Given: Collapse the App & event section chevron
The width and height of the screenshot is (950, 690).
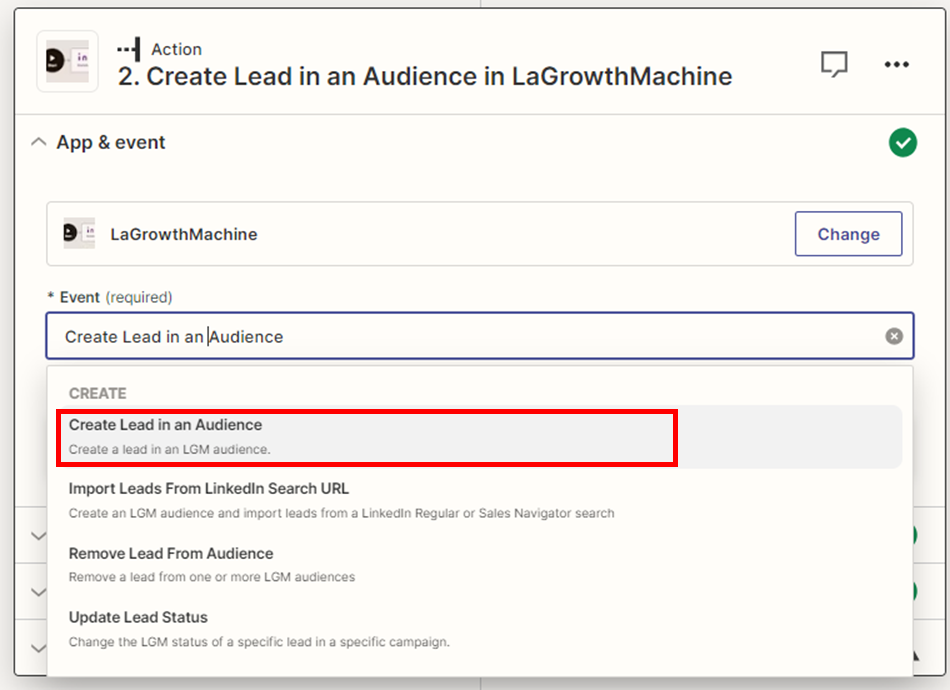Looking at the screenshot, I should point(39,143).
